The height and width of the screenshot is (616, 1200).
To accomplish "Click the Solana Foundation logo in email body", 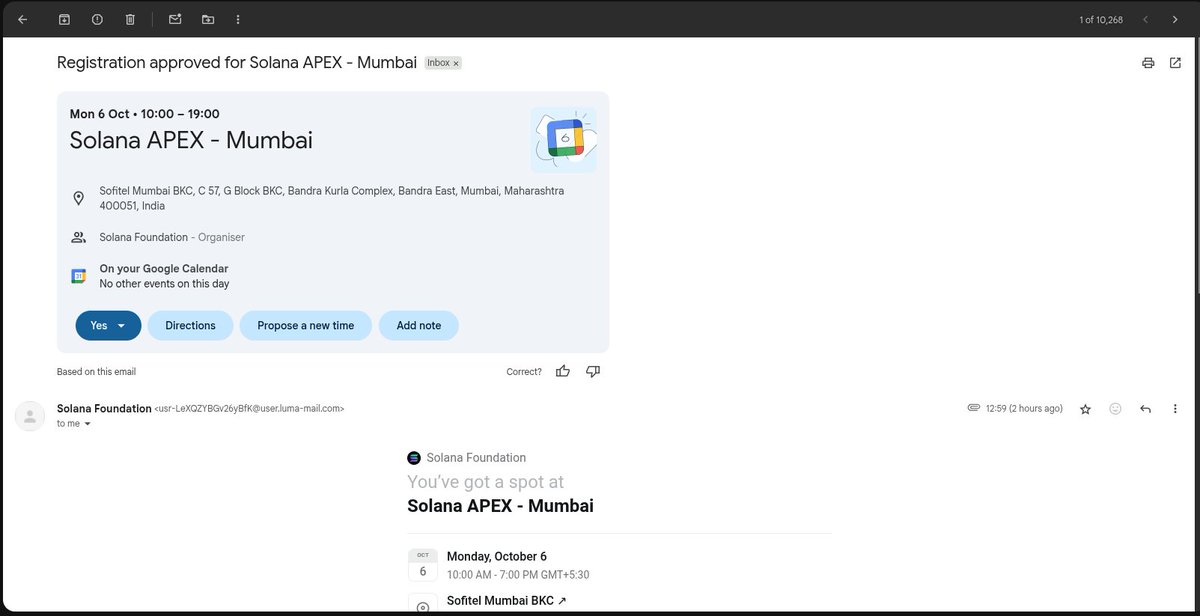I will click(x=414, y=458).
